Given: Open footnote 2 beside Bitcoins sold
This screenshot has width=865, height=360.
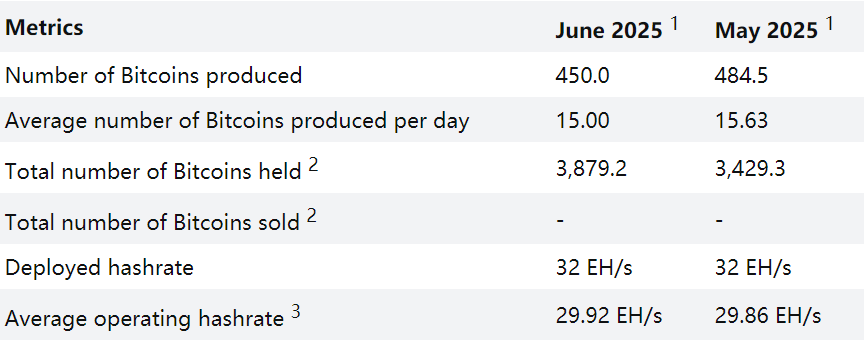Looking at the screenshot, I should 312,216.
